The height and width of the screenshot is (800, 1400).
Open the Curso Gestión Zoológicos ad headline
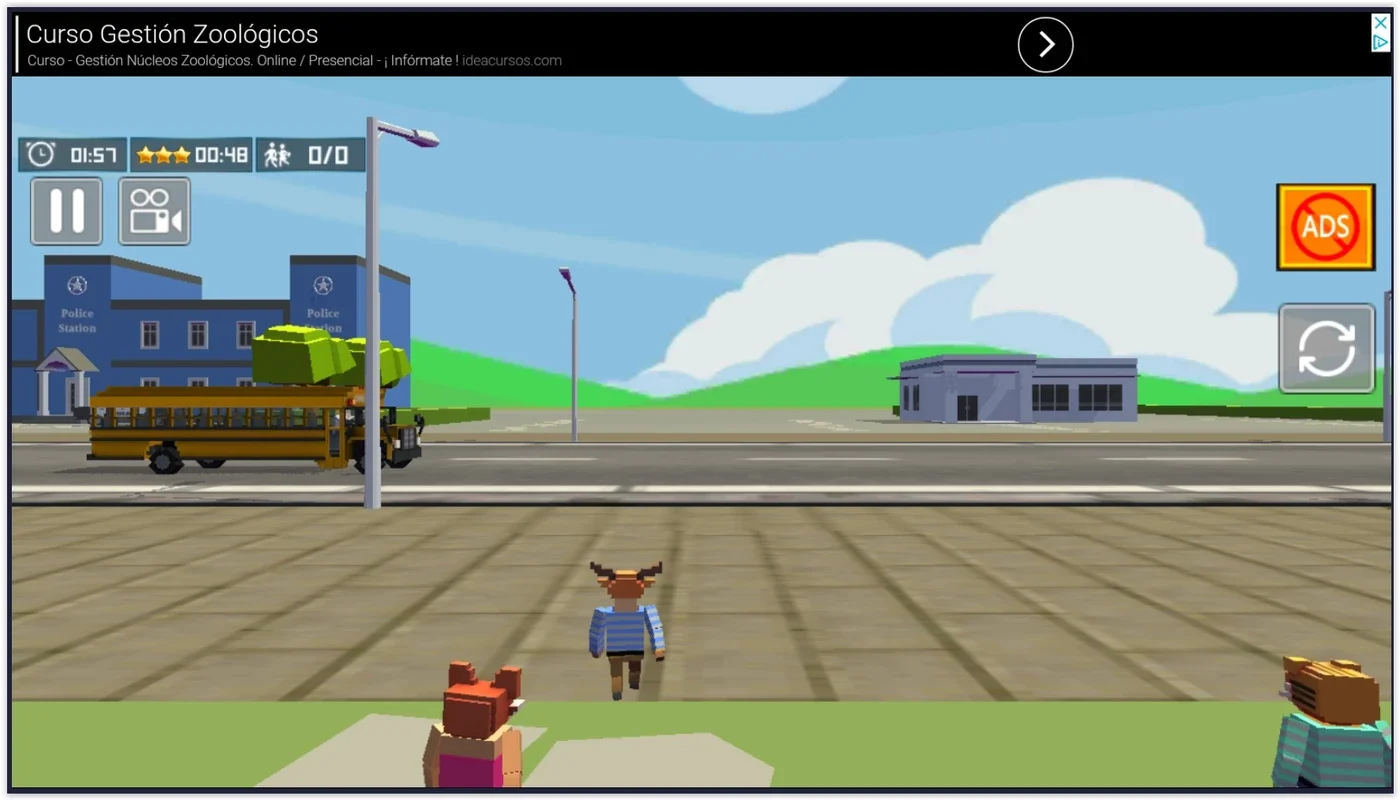(172, 34)
